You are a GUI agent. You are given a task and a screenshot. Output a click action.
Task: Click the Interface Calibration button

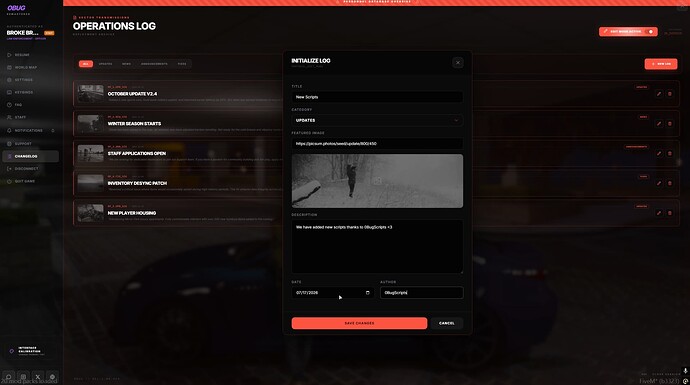click(30, 351)
